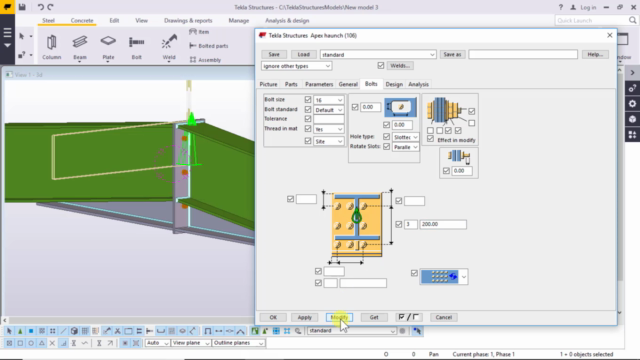Select the Weld tool

pyautogui.click(x=169, y=47)
